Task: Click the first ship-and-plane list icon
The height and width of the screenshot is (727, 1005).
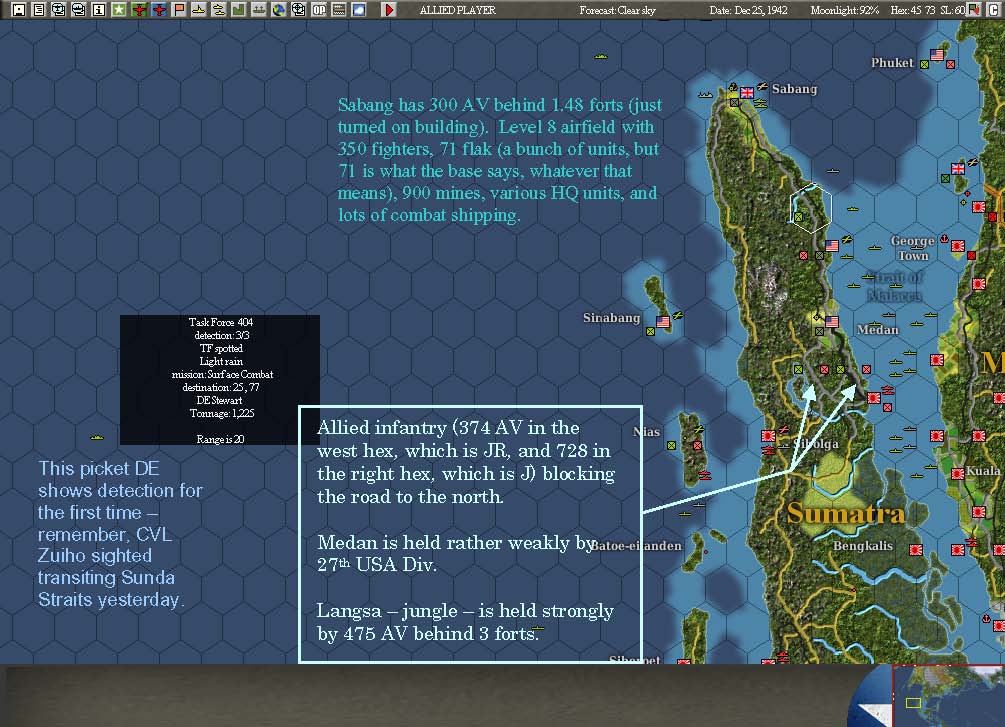Action: point(58,10)
